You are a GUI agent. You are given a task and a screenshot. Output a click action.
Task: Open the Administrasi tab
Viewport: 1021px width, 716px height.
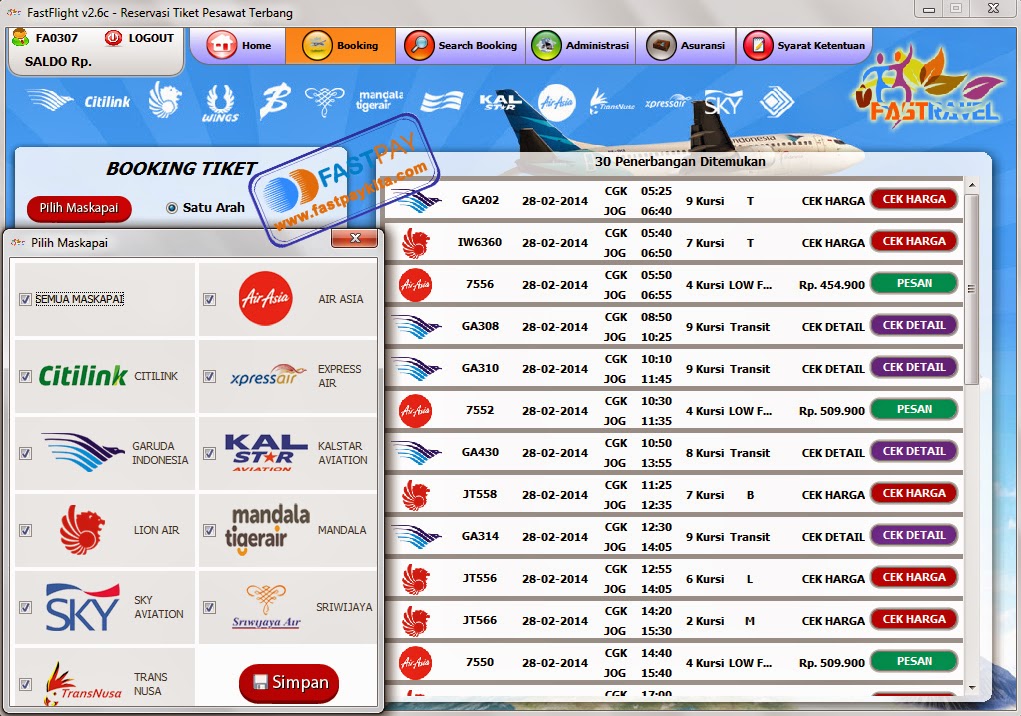pos(580,46)
